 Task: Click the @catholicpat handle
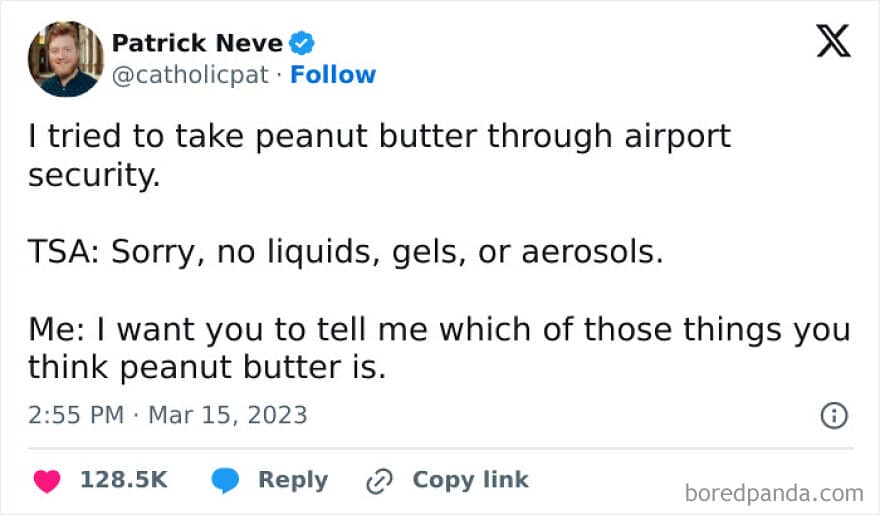coord(190,75)
